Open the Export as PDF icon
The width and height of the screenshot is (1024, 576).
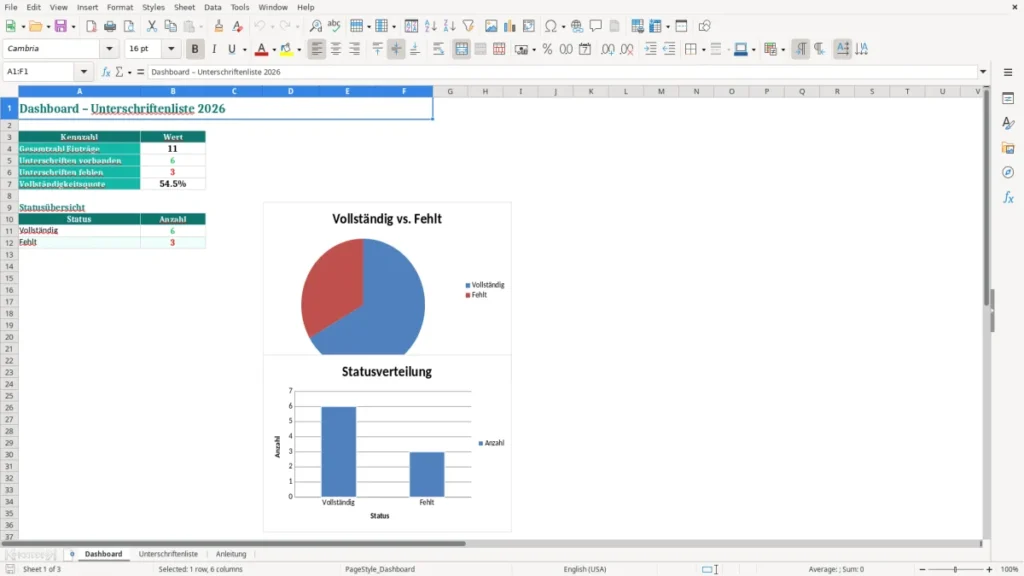(91, 26)
